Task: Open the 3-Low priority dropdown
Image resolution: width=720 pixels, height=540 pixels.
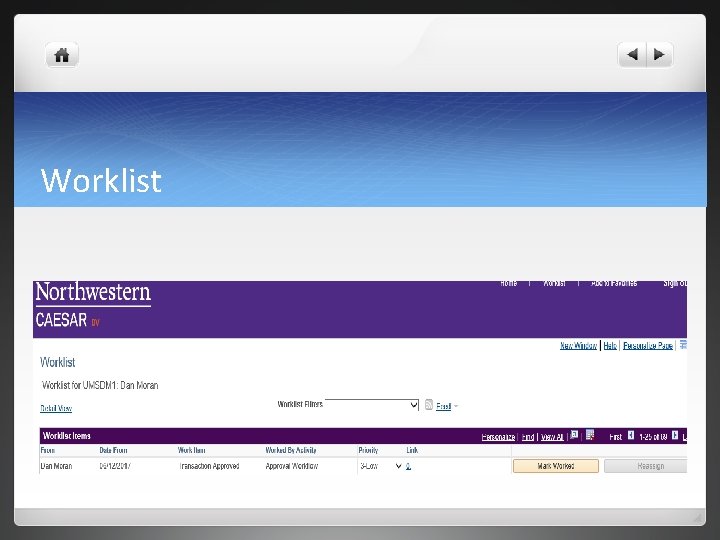Action: point(380,466)
